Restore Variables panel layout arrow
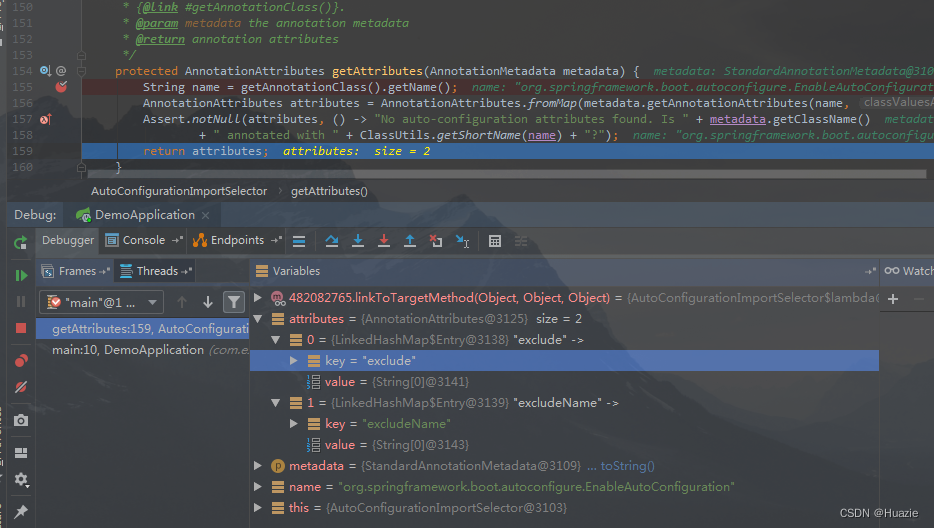The width and height of the screenshot is (934, 528). click(870, 271)
